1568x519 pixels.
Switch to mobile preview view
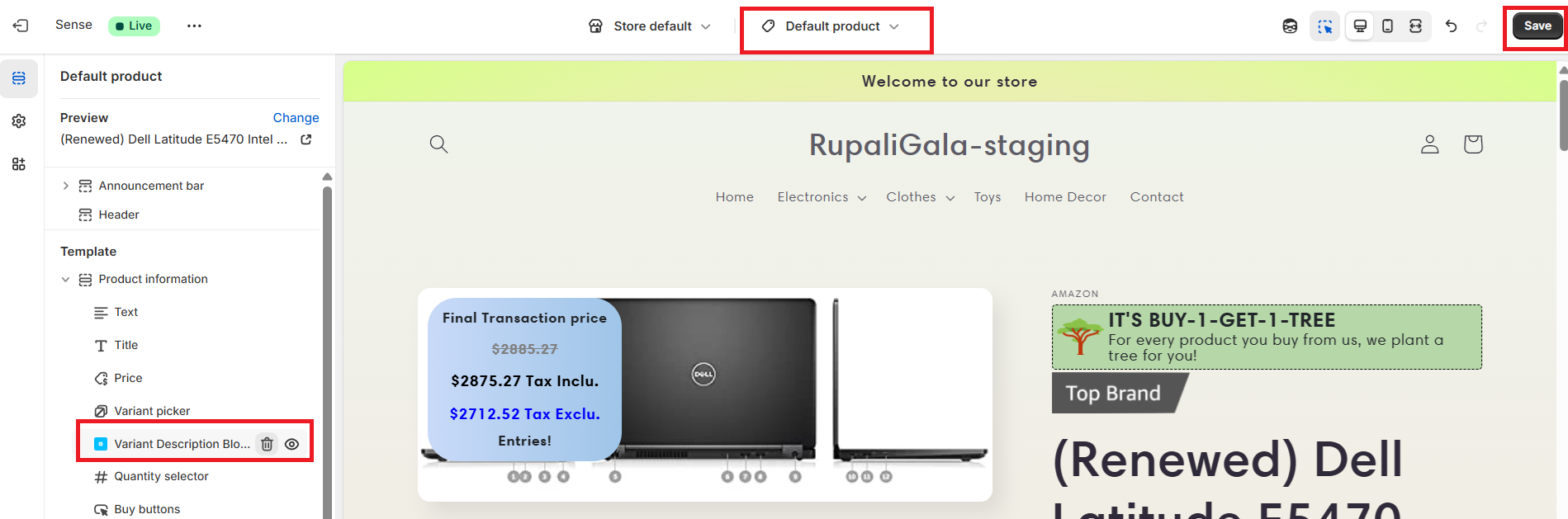(1388, 26)
